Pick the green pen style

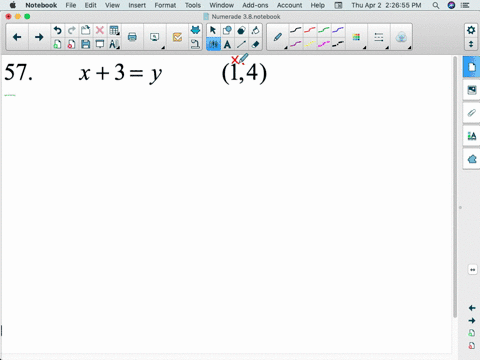tap(324, 30)
